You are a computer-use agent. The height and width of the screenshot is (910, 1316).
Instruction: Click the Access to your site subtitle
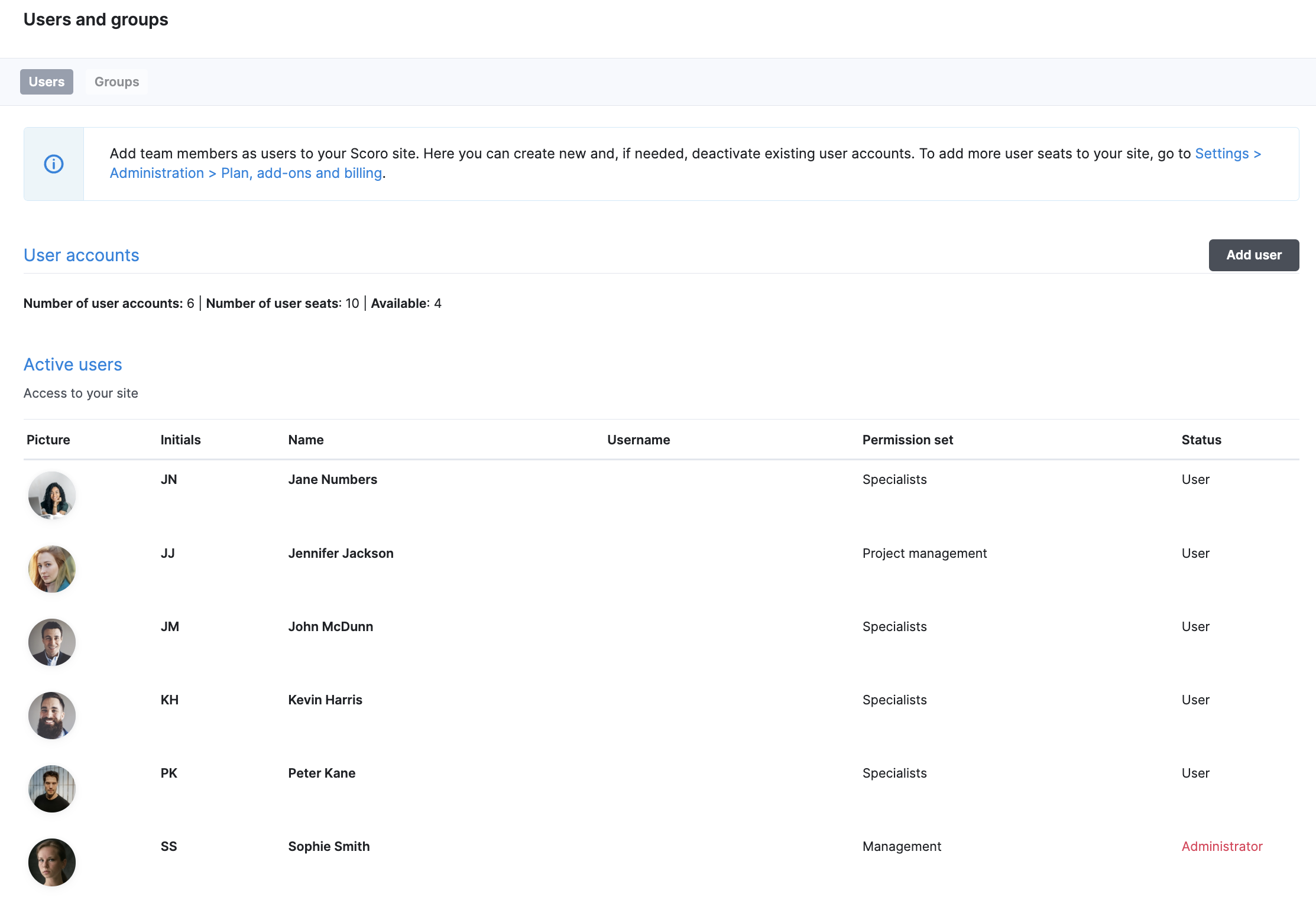click(x=81, y=393)
